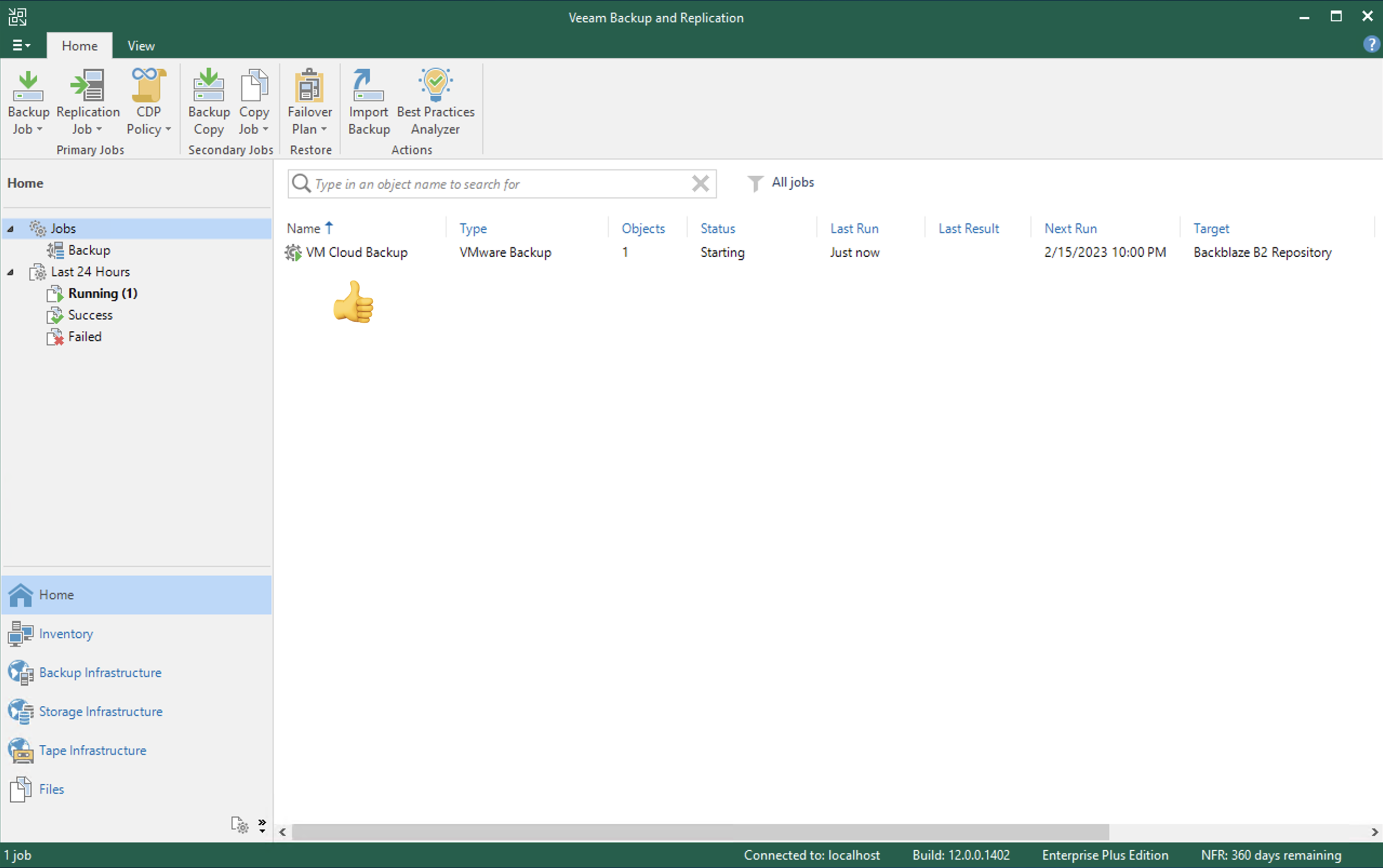The width and height of the screenshot is (1383, 868).
Task: Sort by the Next Run column header
Action: (1070, 229)
